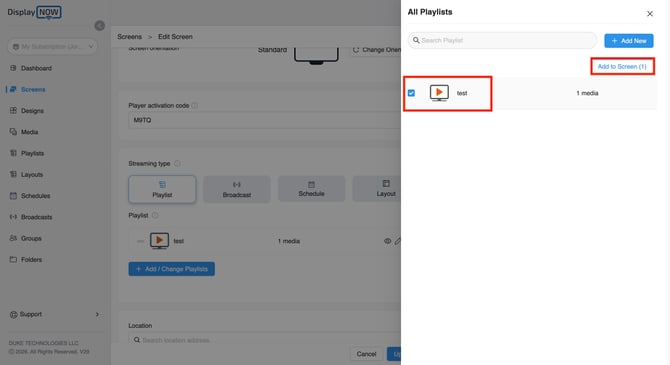Expand the Support submenu arrow
Viewport: 670px width, 365px height.
coord(97,315)
